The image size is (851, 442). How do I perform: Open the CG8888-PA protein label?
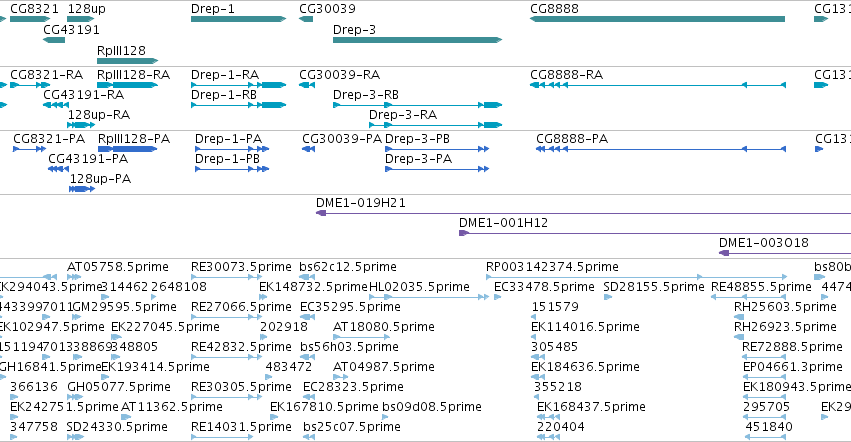pyautogui.click(x=572, y=139)
